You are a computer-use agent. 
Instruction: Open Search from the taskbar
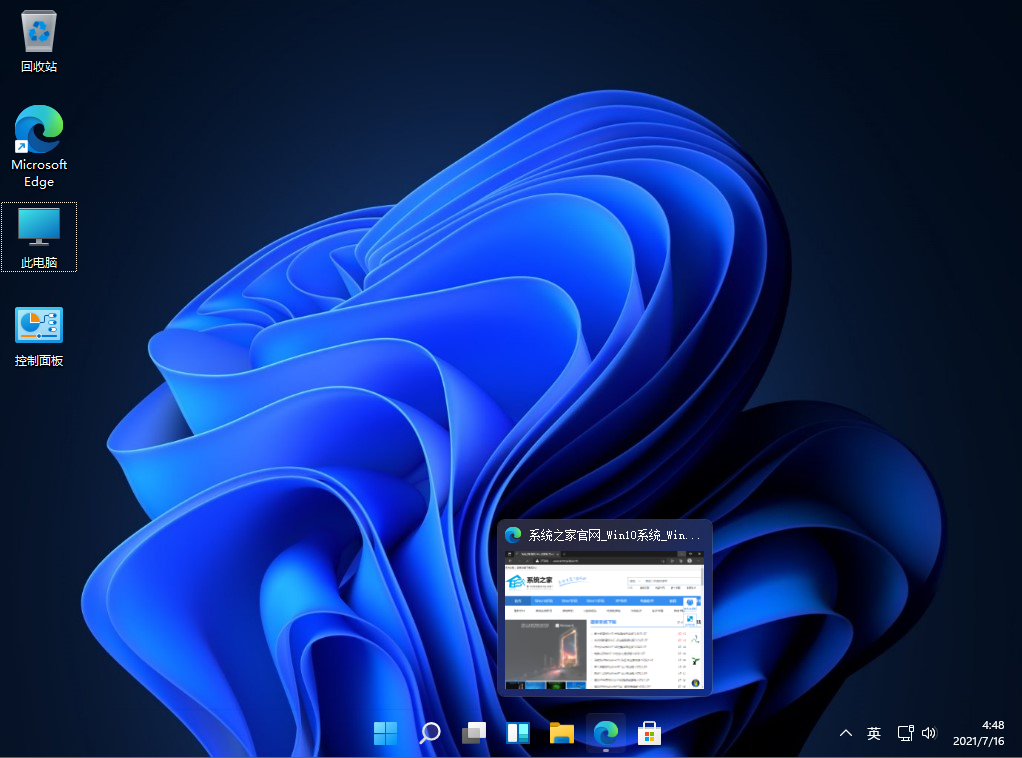(429, 733)
